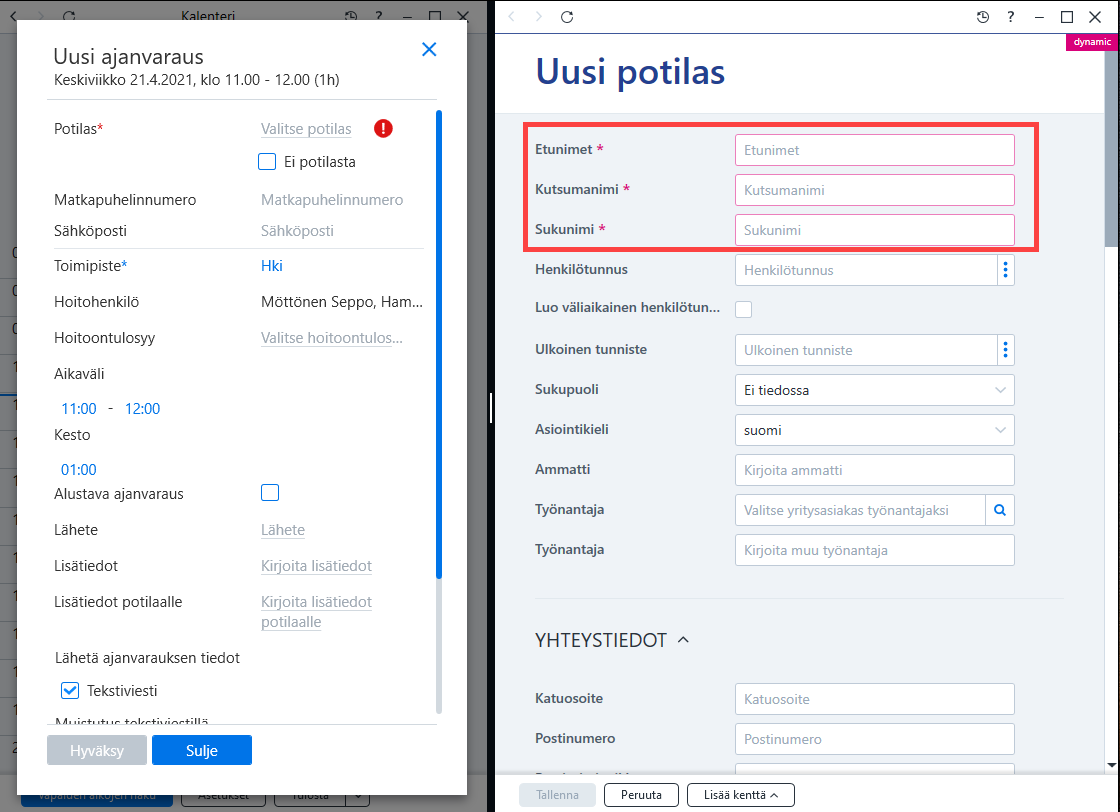
Task: Click end time 12:00
Action: (142, 408)
